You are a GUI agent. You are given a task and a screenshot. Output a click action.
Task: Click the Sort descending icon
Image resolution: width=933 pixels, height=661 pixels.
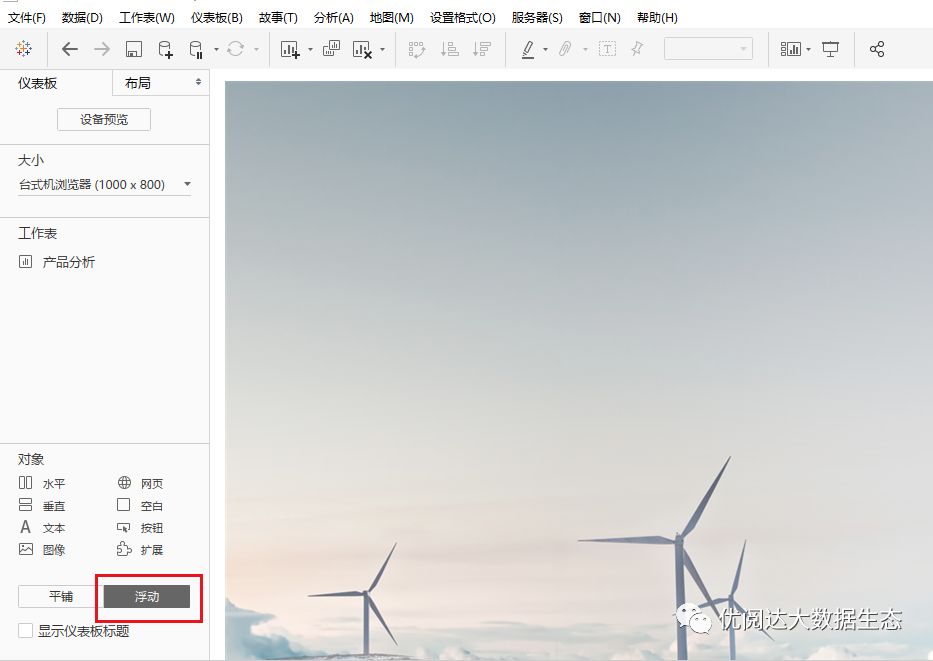click(481, 49)
